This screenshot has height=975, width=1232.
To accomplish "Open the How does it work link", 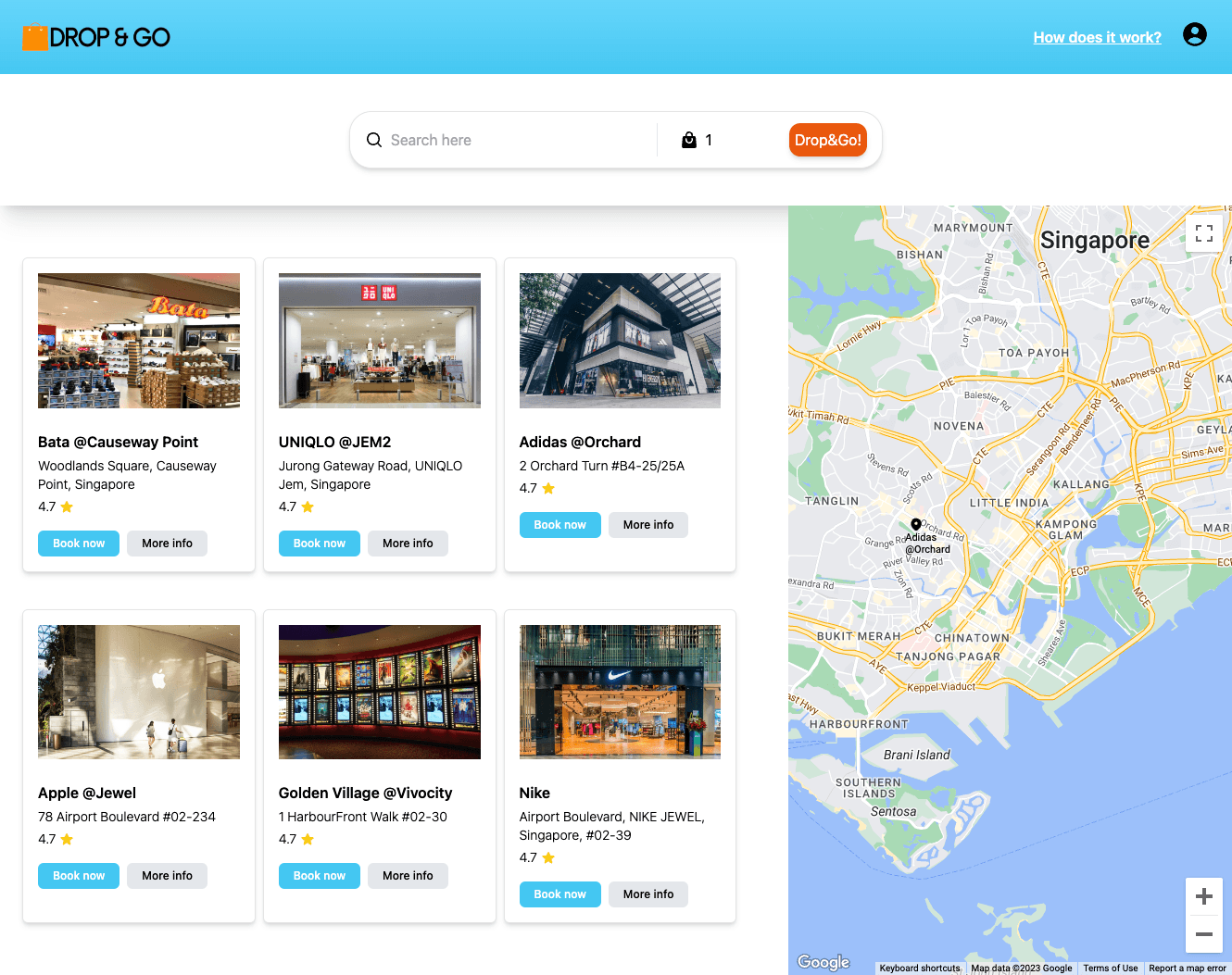I will (1097, 37).
